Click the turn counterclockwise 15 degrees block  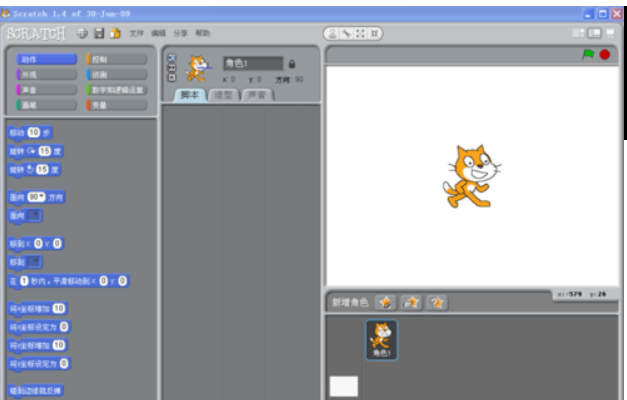pyautogui.click(x=34, y=170)
